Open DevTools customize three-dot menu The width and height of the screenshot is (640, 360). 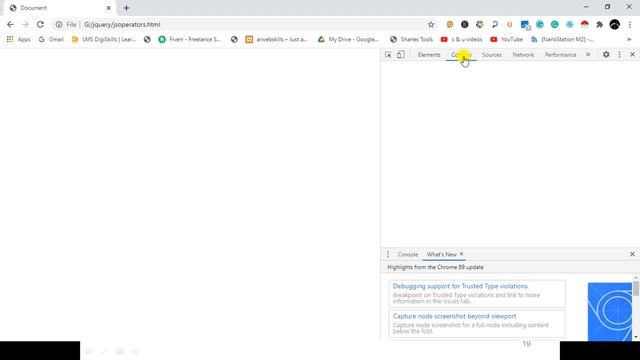click(x=620, y=54)
